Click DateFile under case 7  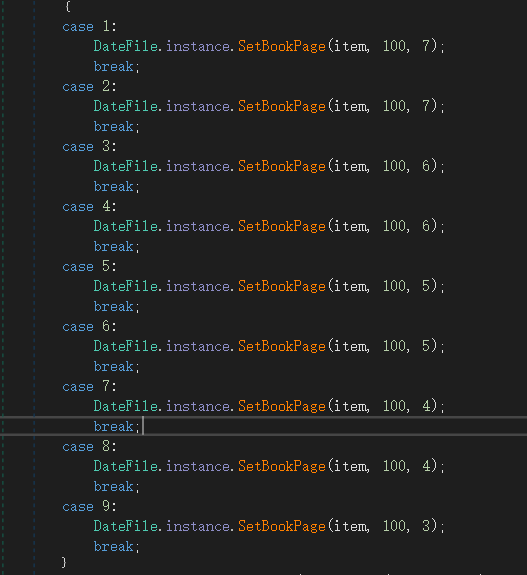(126, 406)
